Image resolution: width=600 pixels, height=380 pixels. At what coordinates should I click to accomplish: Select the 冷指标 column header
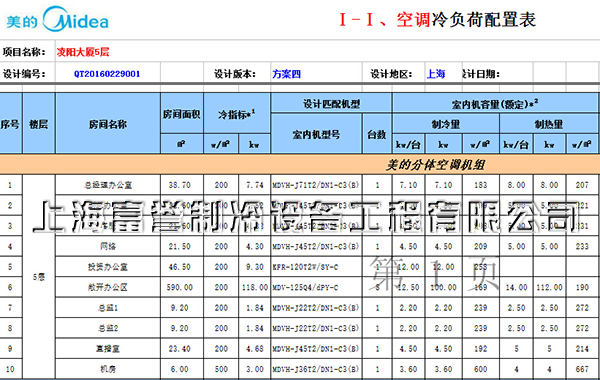(x=237, y=114)
